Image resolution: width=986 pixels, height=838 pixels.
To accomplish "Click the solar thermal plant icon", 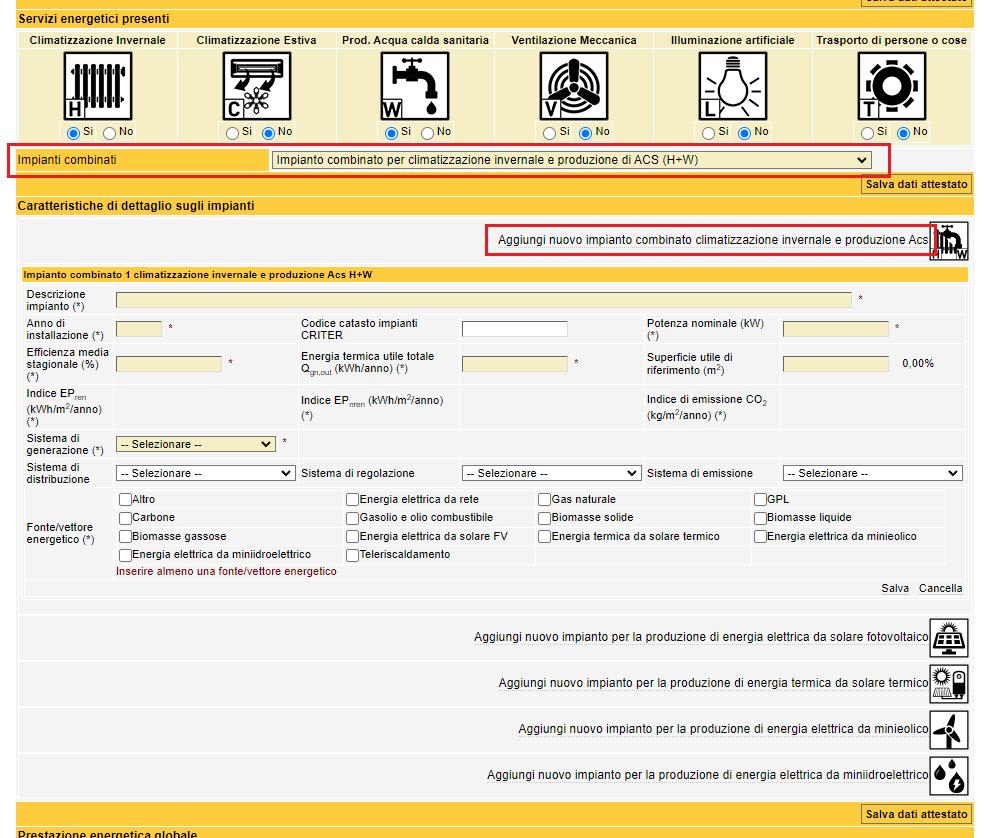I will coord(949,683).
